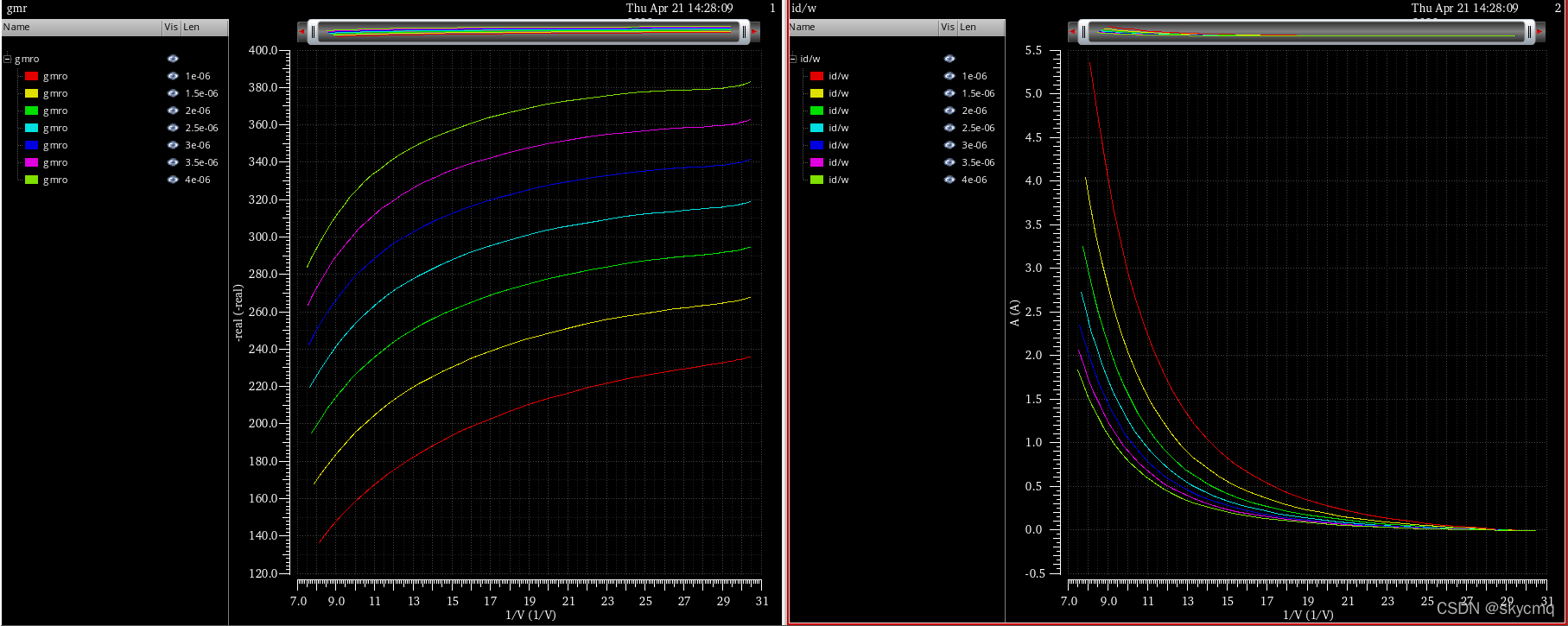
Task: Hide the id/w 4e-06 trace
Action: coord(949,180)
